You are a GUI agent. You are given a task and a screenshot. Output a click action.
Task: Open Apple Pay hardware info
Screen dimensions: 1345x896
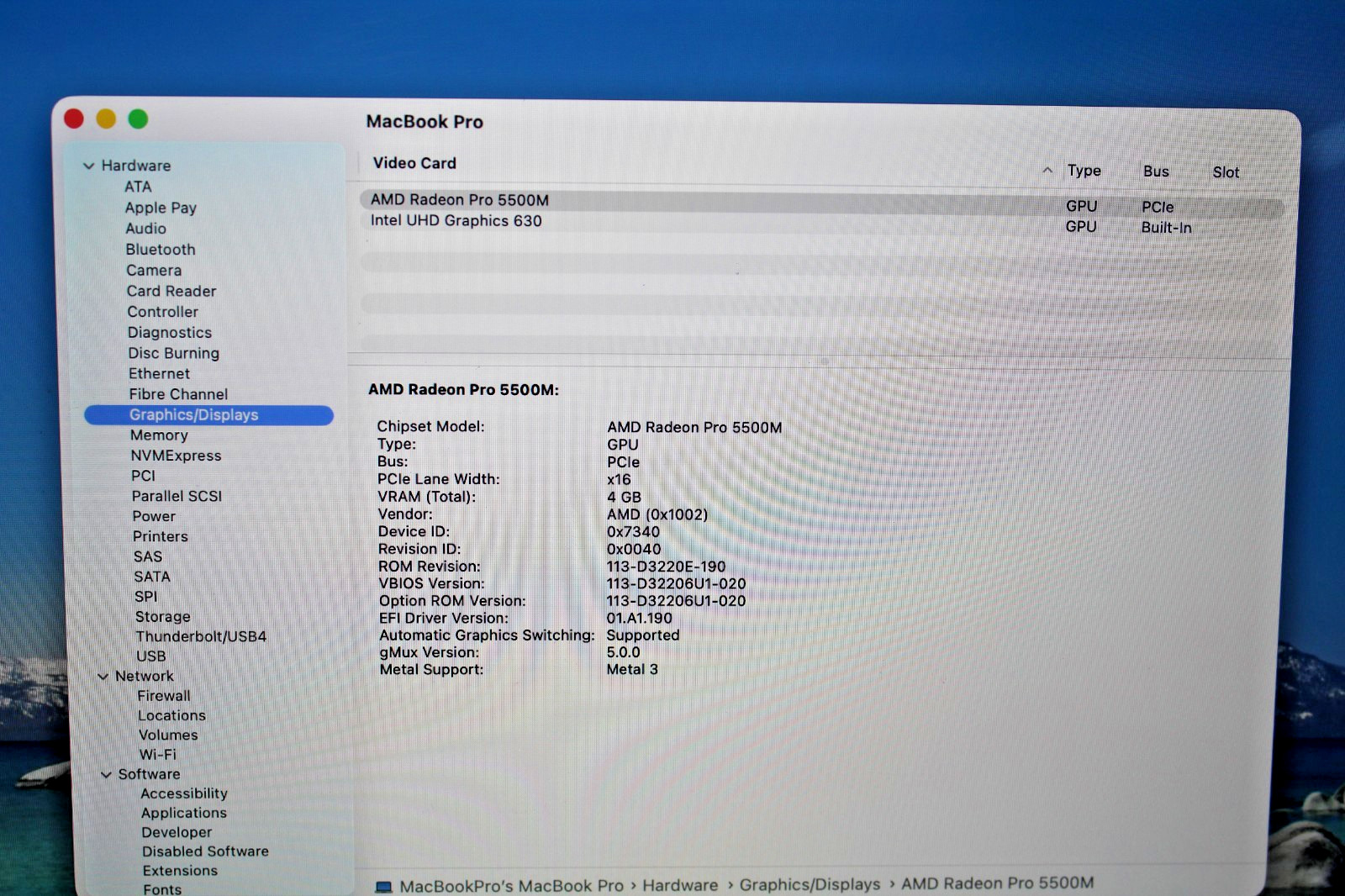coord(161,208)
